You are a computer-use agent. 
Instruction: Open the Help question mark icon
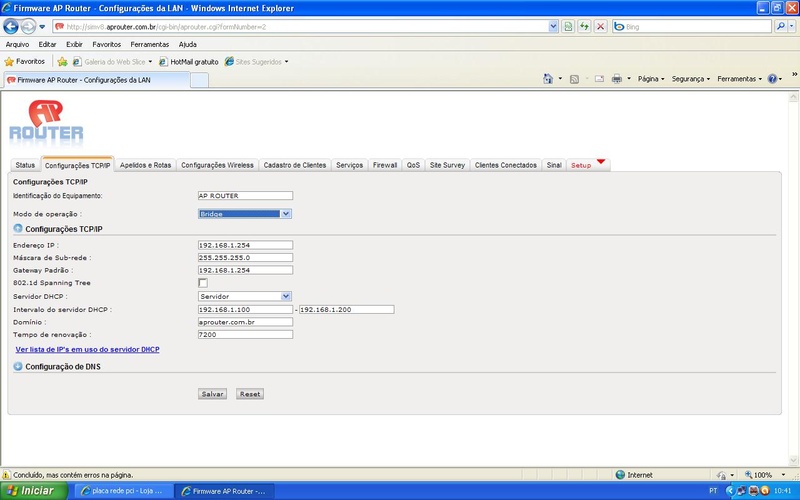click(x=772, y=79)
